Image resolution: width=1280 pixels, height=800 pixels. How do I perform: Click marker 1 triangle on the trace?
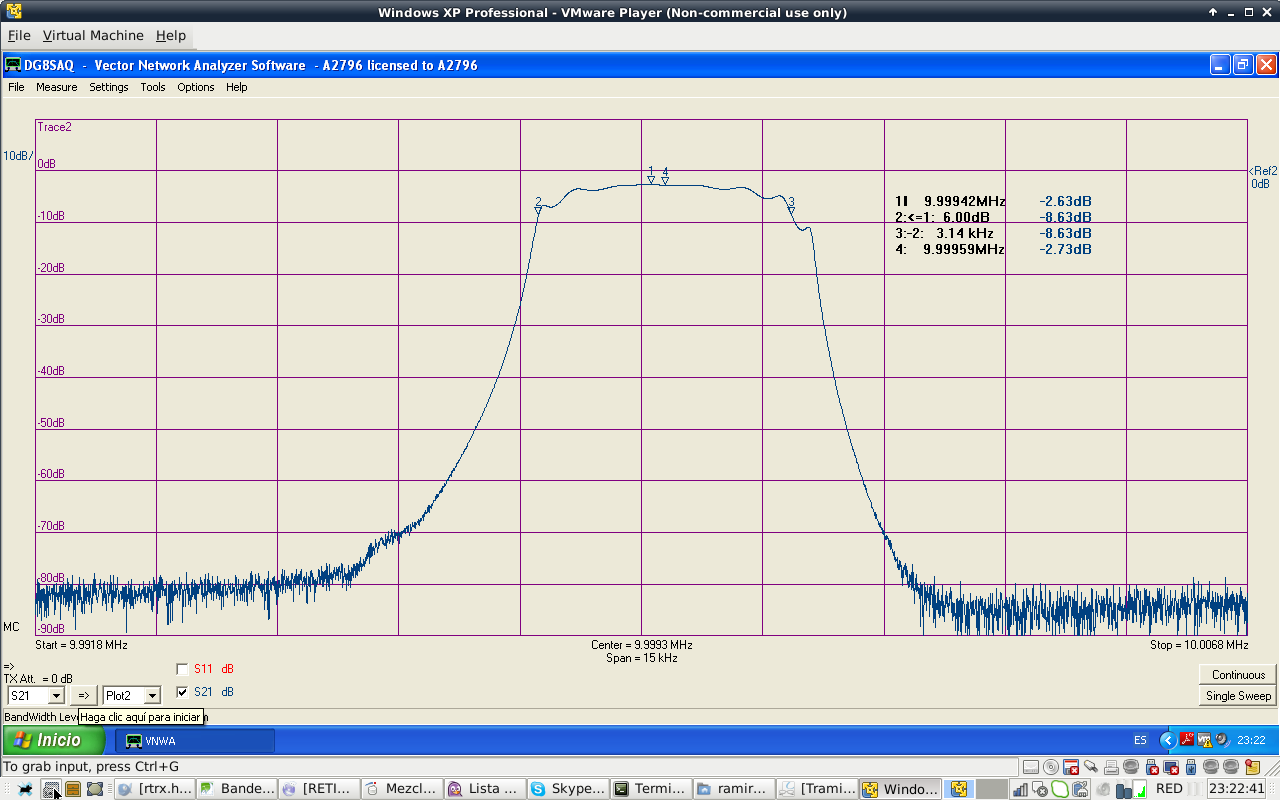(x=651, y=179)
